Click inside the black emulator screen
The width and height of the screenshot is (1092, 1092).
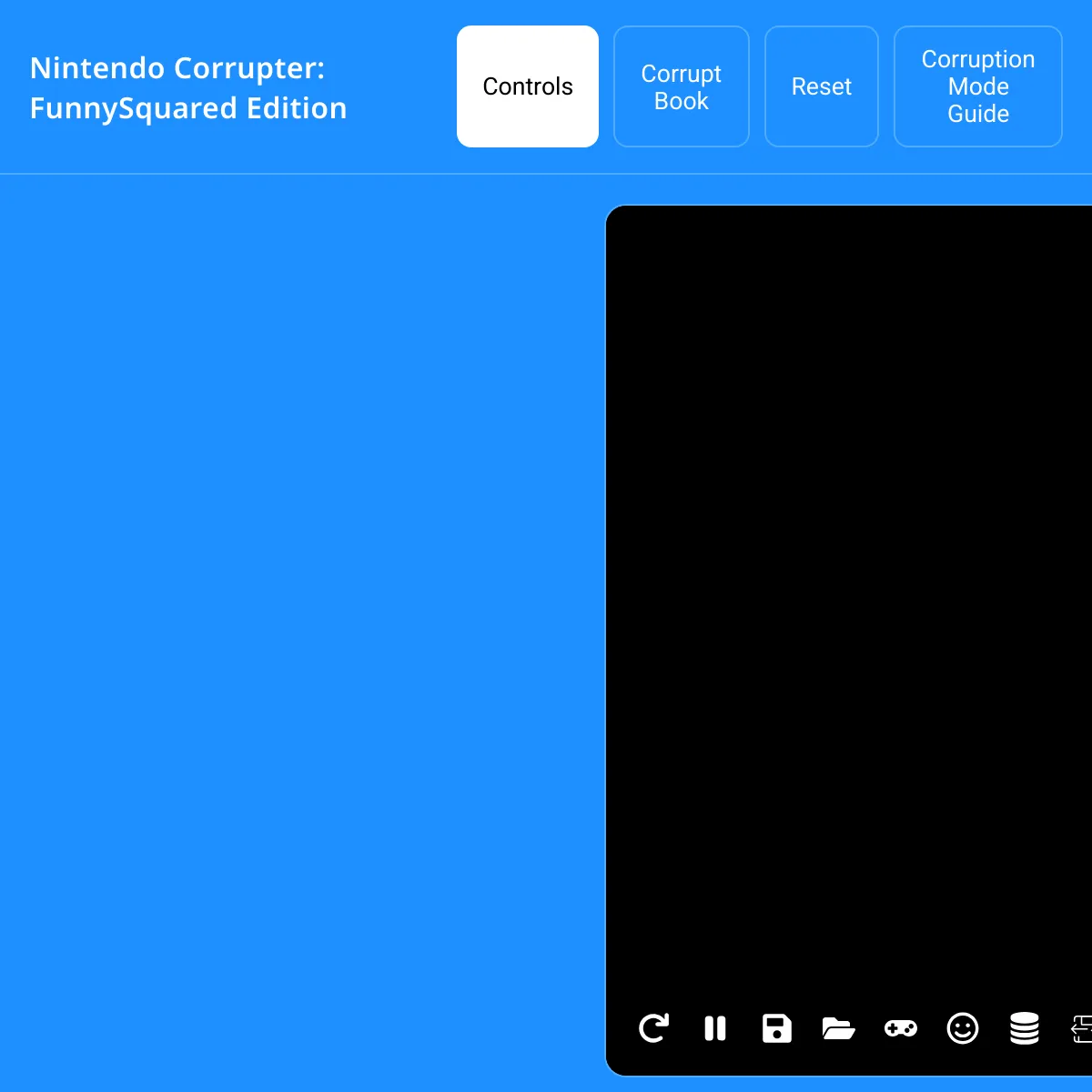tap(846, 591)
